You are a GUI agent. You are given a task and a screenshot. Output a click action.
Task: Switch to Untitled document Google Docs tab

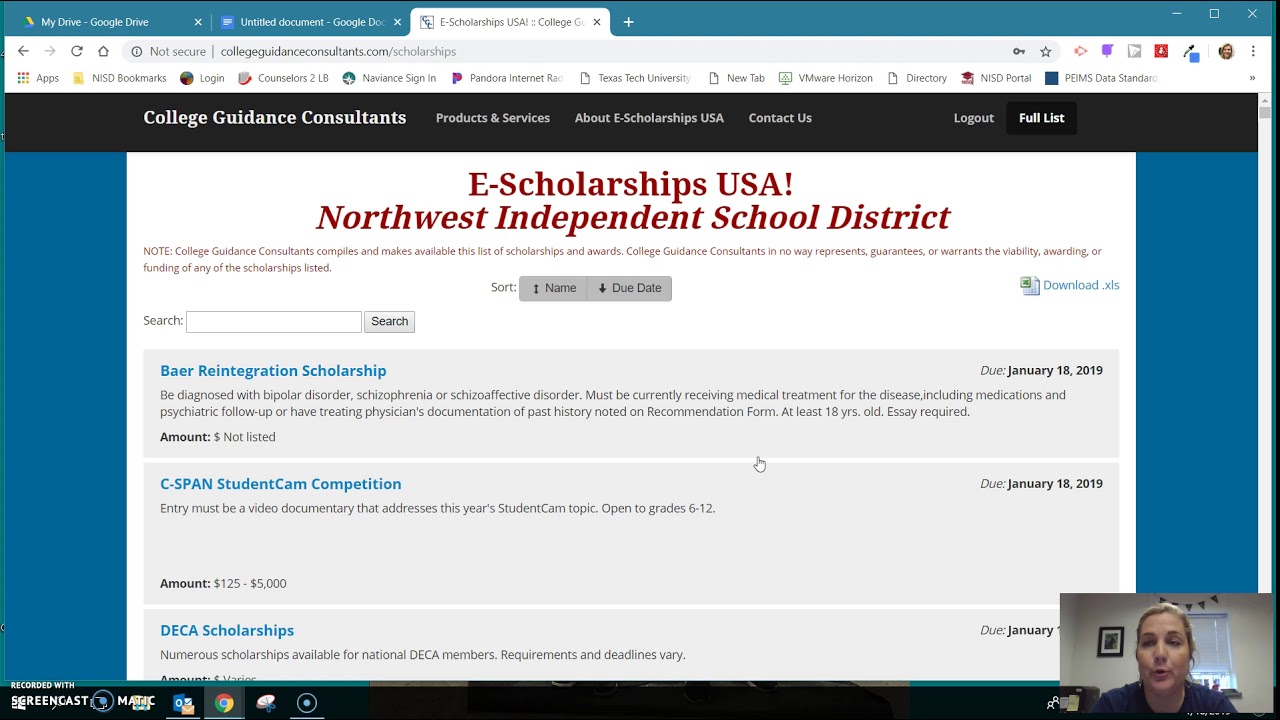pyautogui.click(x=310, y=21)
